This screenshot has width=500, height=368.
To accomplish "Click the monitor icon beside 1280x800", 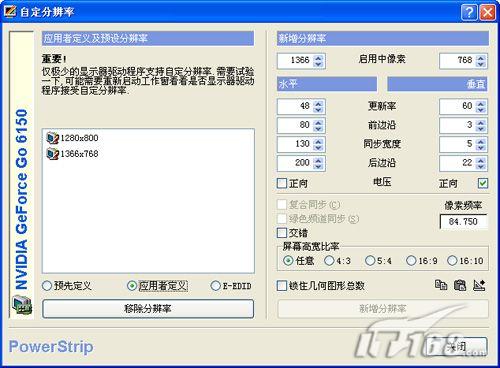I will (53, 138).
